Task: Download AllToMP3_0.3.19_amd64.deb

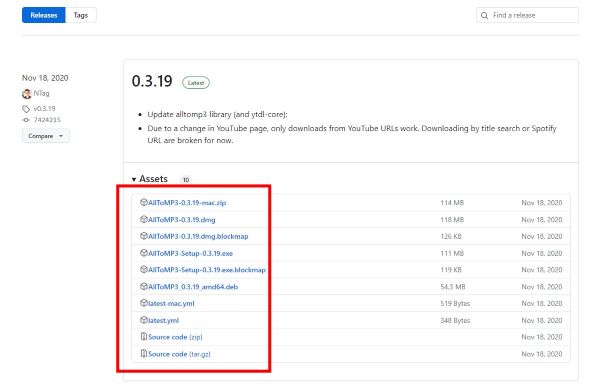Action: (193, 287)
